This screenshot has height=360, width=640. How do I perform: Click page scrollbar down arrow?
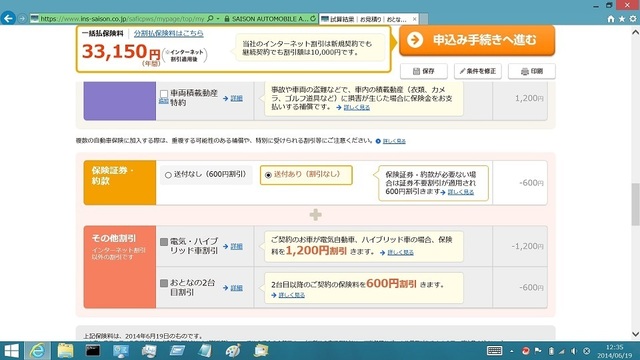[x=636, y=334]
